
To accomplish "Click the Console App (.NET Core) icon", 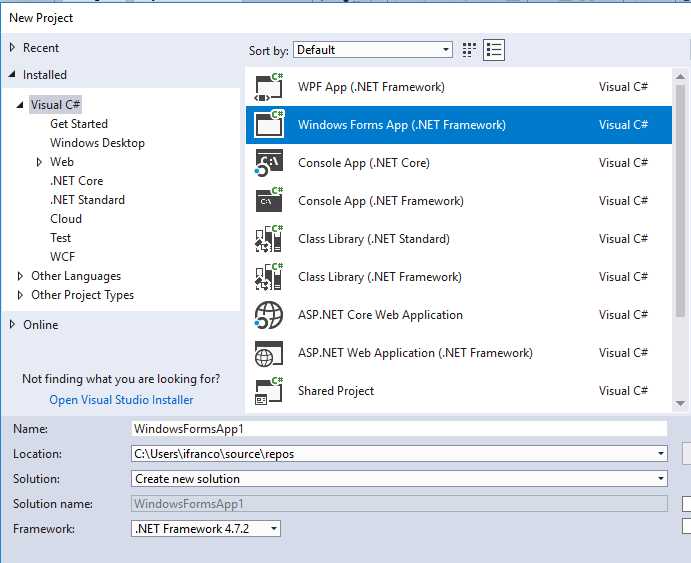I will coord(269,163).
